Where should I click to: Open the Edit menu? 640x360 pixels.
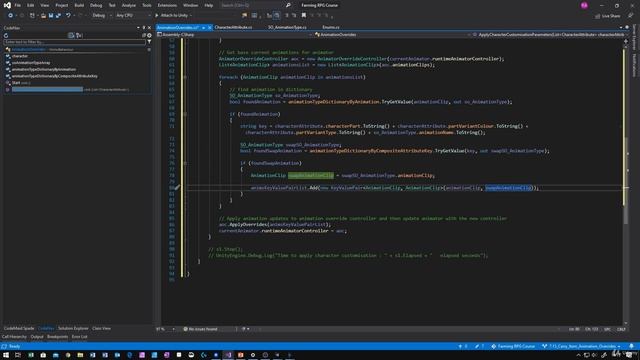tap(31, 5)
